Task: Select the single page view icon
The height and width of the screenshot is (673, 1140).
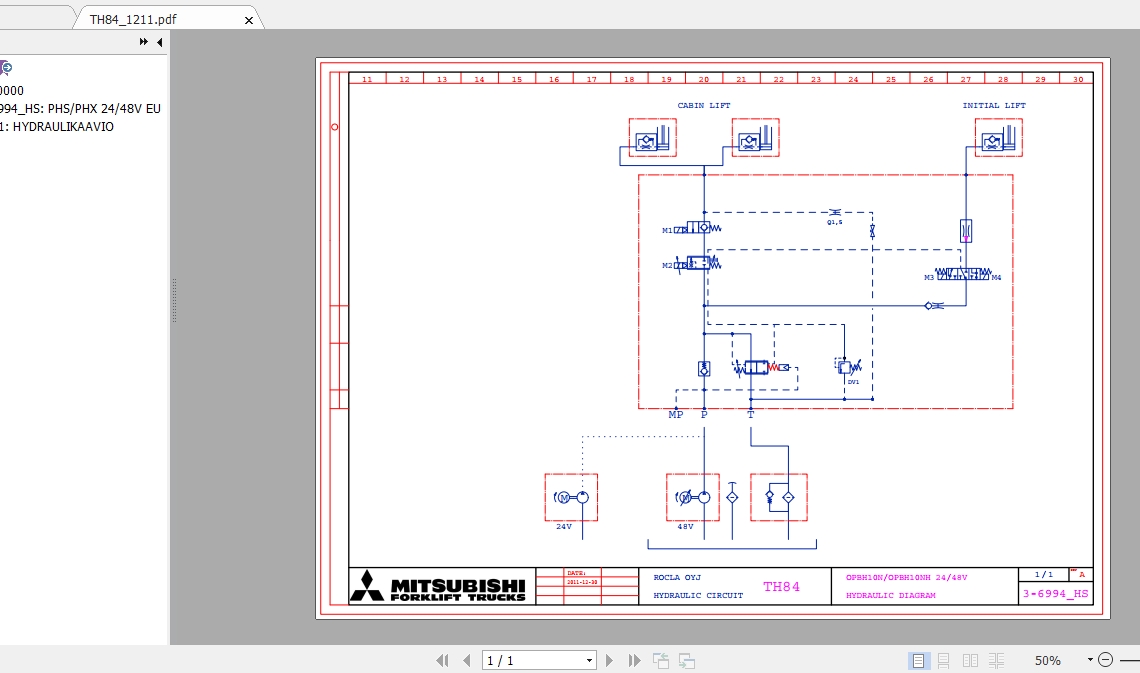Action: [x=918, y=660]
